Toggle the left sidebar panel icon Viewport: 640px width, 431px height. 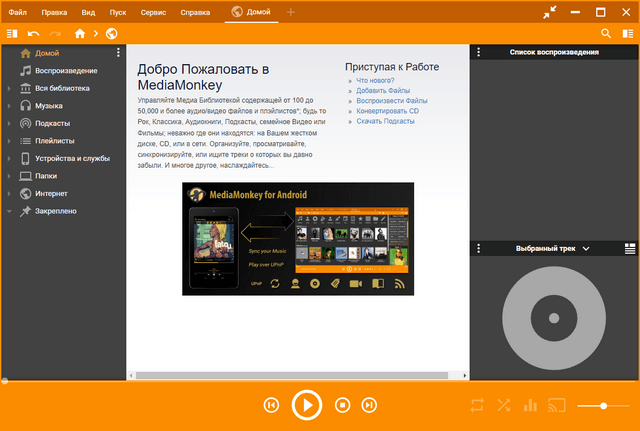(12, 33)
